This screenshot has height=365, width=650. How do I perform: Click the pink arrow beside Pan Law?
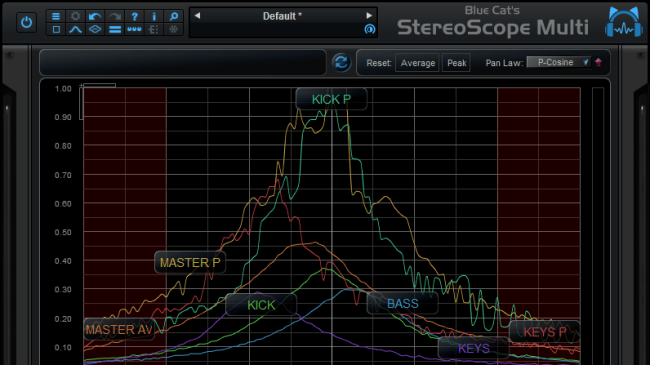598,62
